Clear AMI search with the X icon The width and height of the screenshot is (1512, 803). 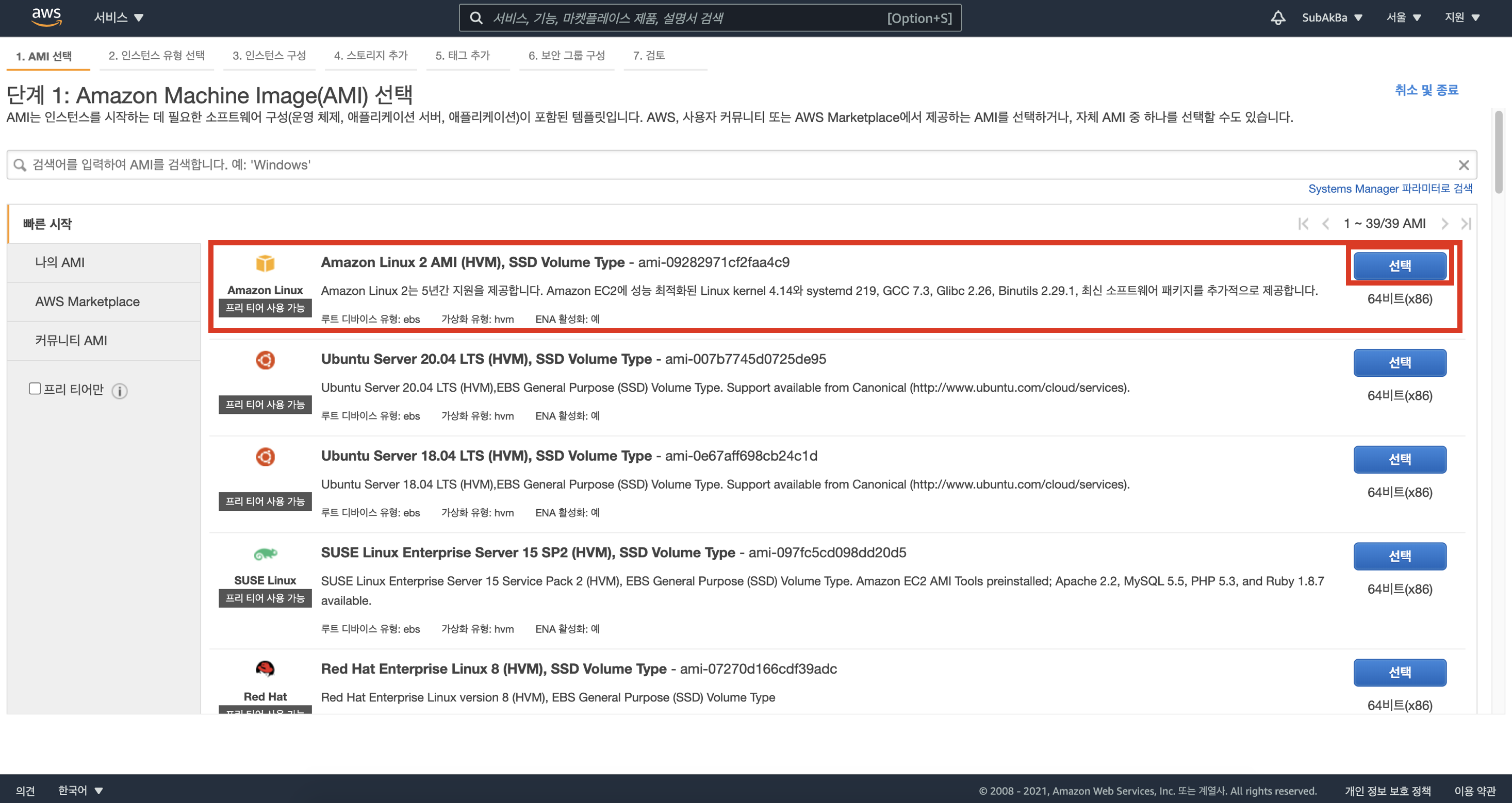click(1464, 165)
